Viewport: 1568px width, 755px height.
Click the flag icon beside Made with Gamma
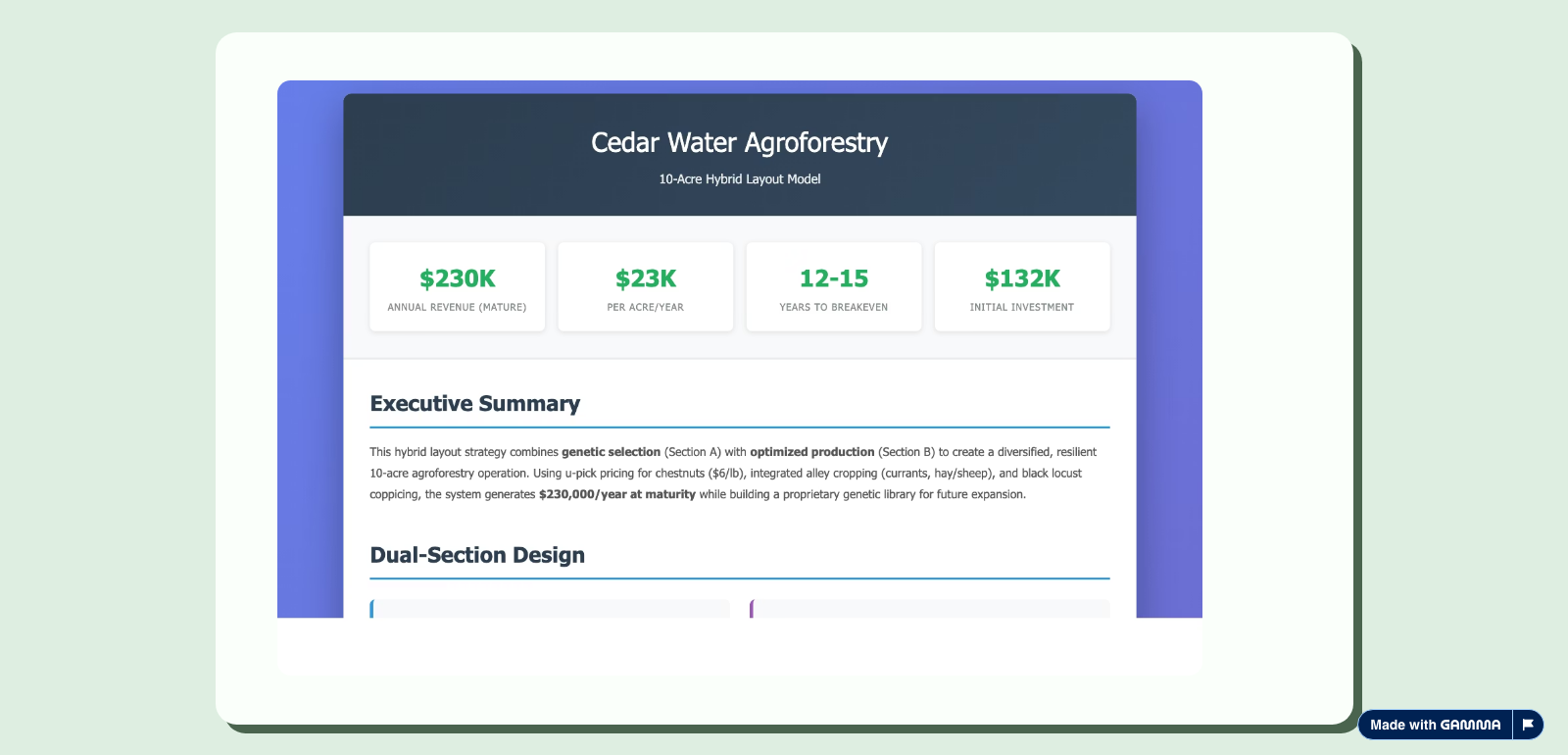pyautogui.click(x=1528, y=725)
